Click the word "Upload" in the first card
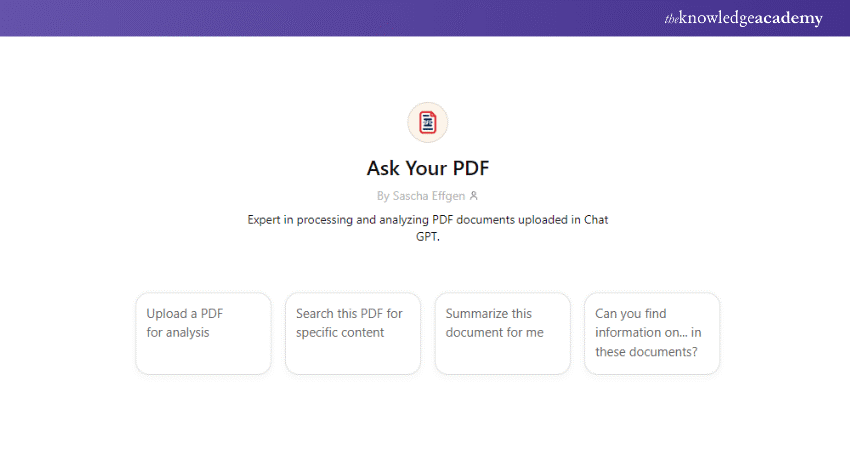This screenshot has width=850, height=450. (167, 313)
